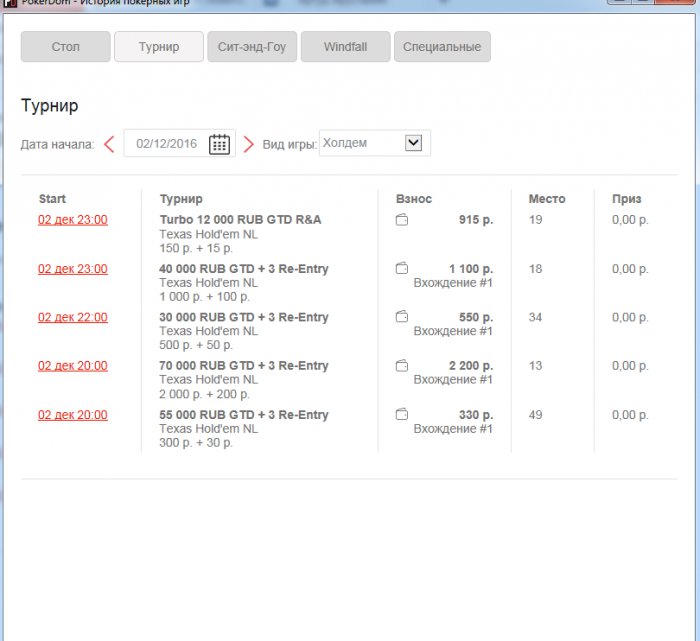Open 02 дек 22:00 tournament link
The image size is (700, 641).
click(x=73, y=317)
